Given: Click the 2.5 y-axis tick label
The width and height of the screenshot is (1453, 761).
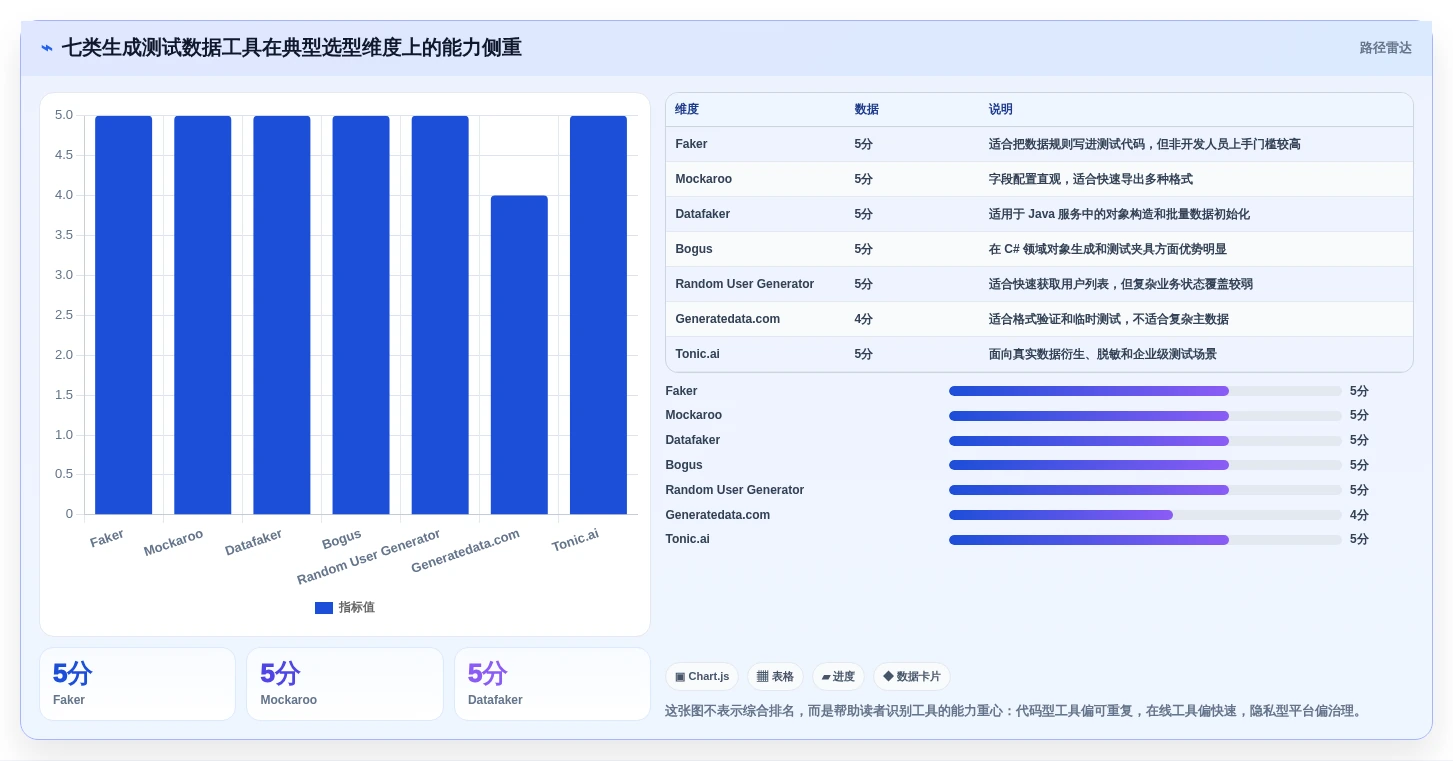Looking at the screenshot, I should click(x=64, y=315).
